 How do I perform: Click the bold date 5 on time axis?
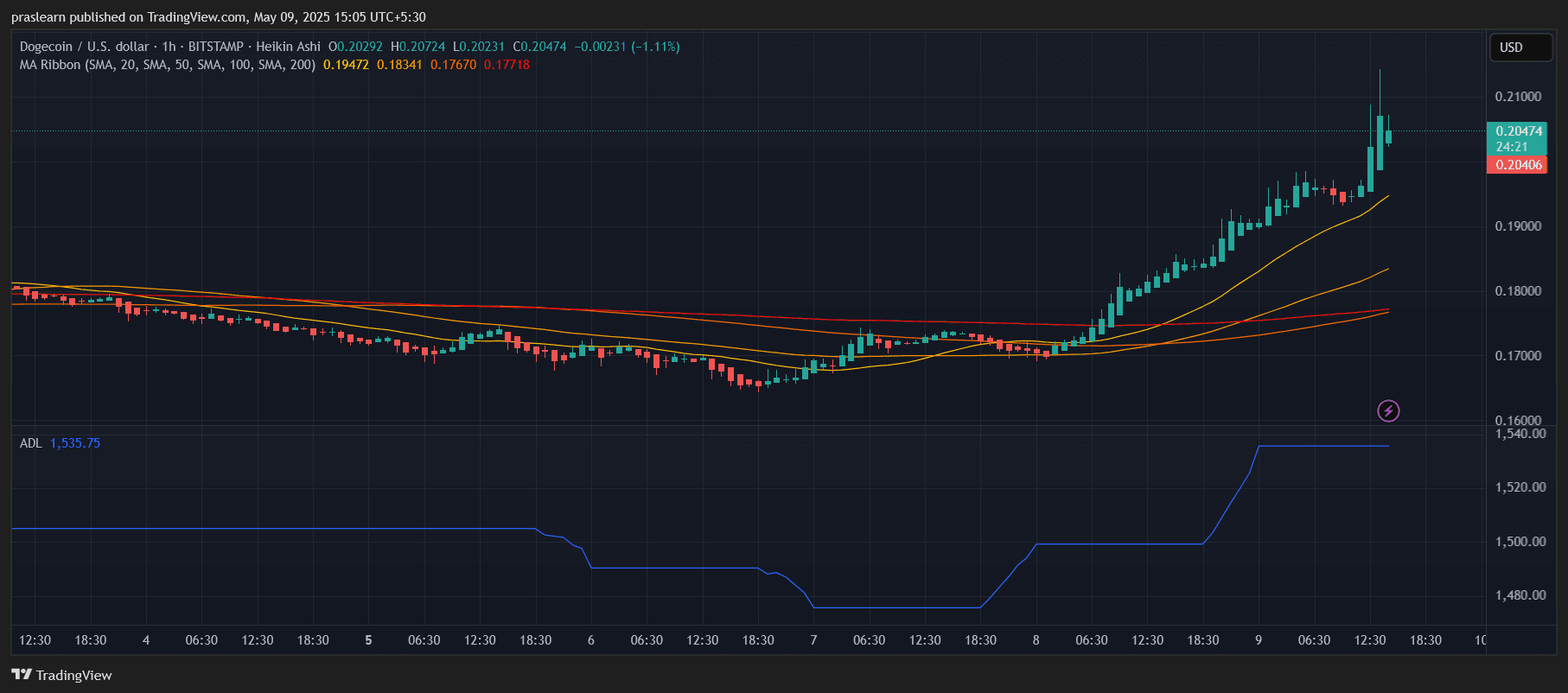click(x=368, y=640)
